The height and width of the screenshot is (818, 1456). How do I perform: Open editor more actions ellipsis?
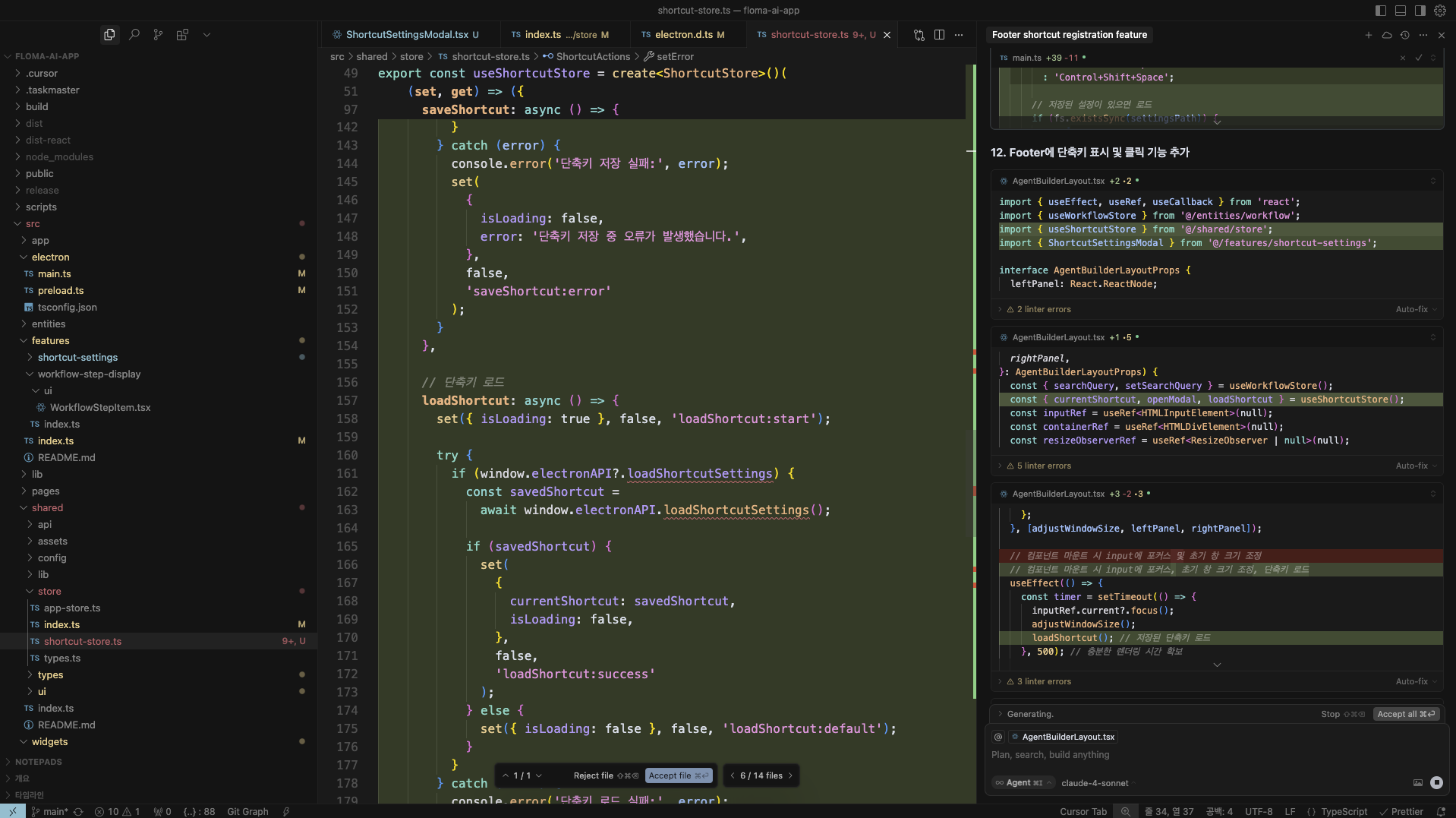959,35
